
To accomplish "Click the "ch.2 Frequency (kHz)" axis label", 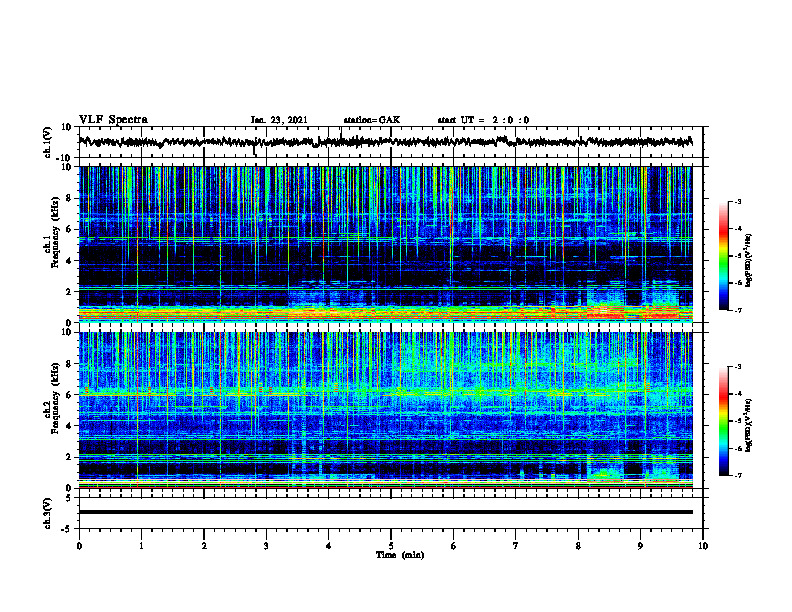I will point(52,399).
